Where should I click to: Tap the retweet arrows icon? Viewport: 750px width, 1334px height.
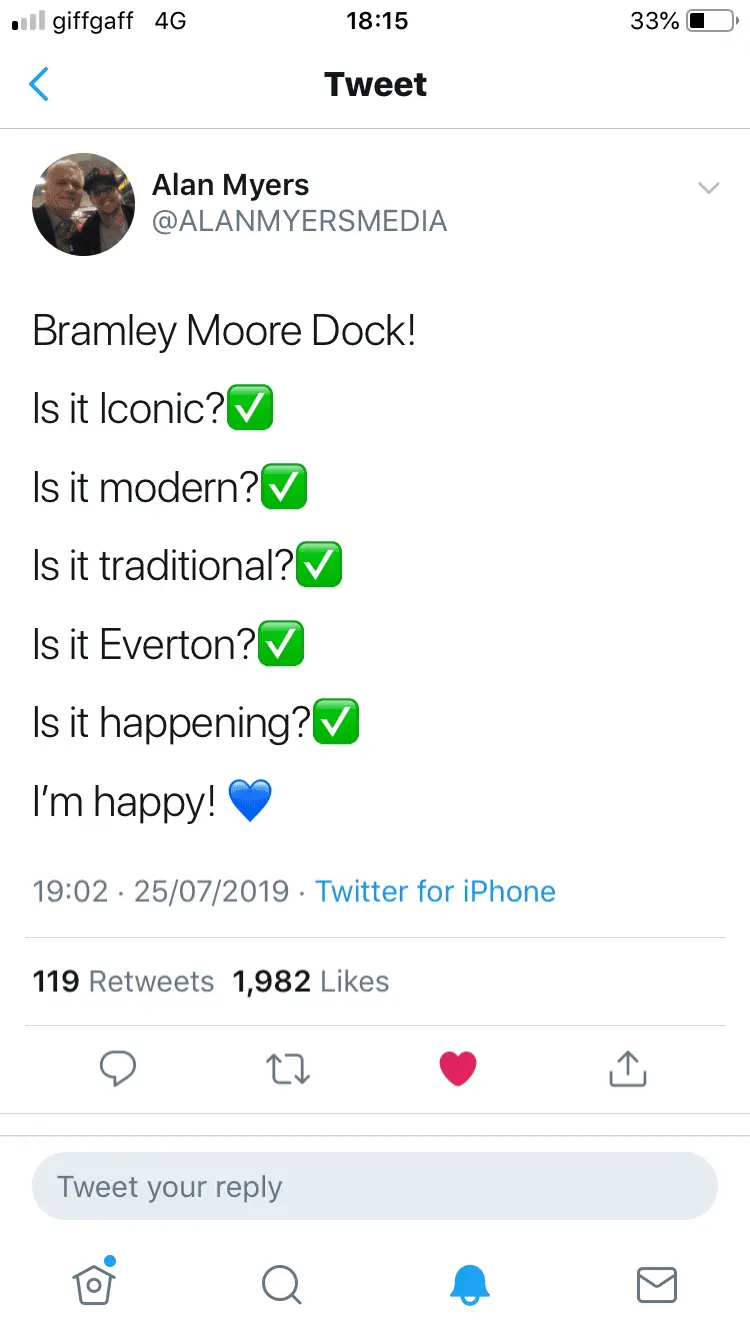coord(290,1069)
